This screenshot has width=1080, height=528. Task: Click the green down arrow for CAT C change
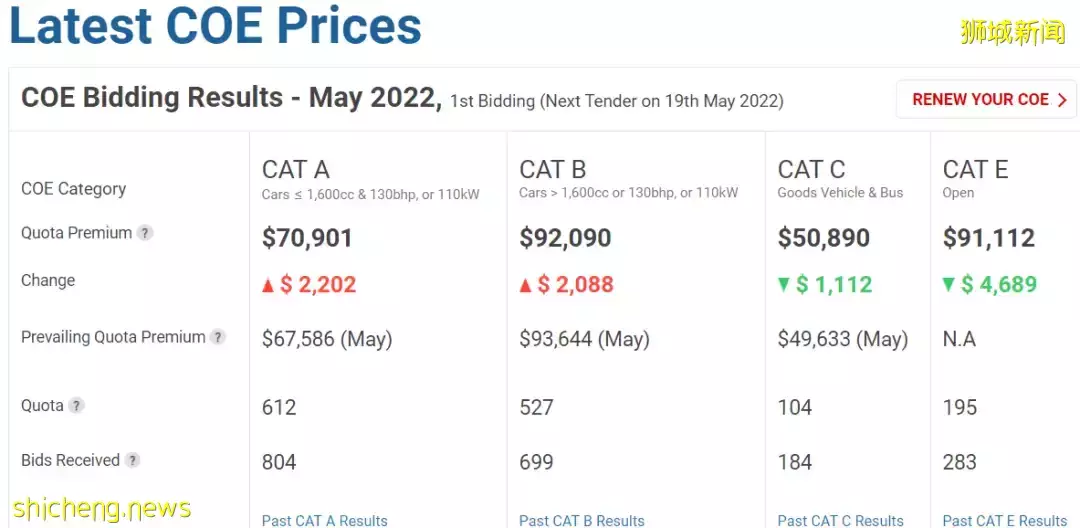pos(784,285)
